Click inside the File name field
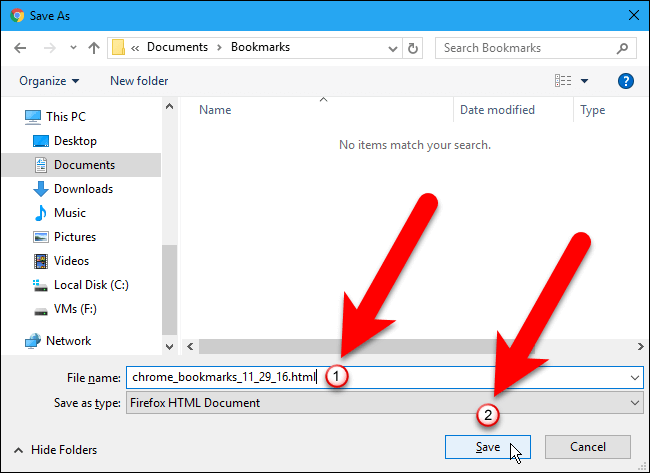 pos(385,377)
